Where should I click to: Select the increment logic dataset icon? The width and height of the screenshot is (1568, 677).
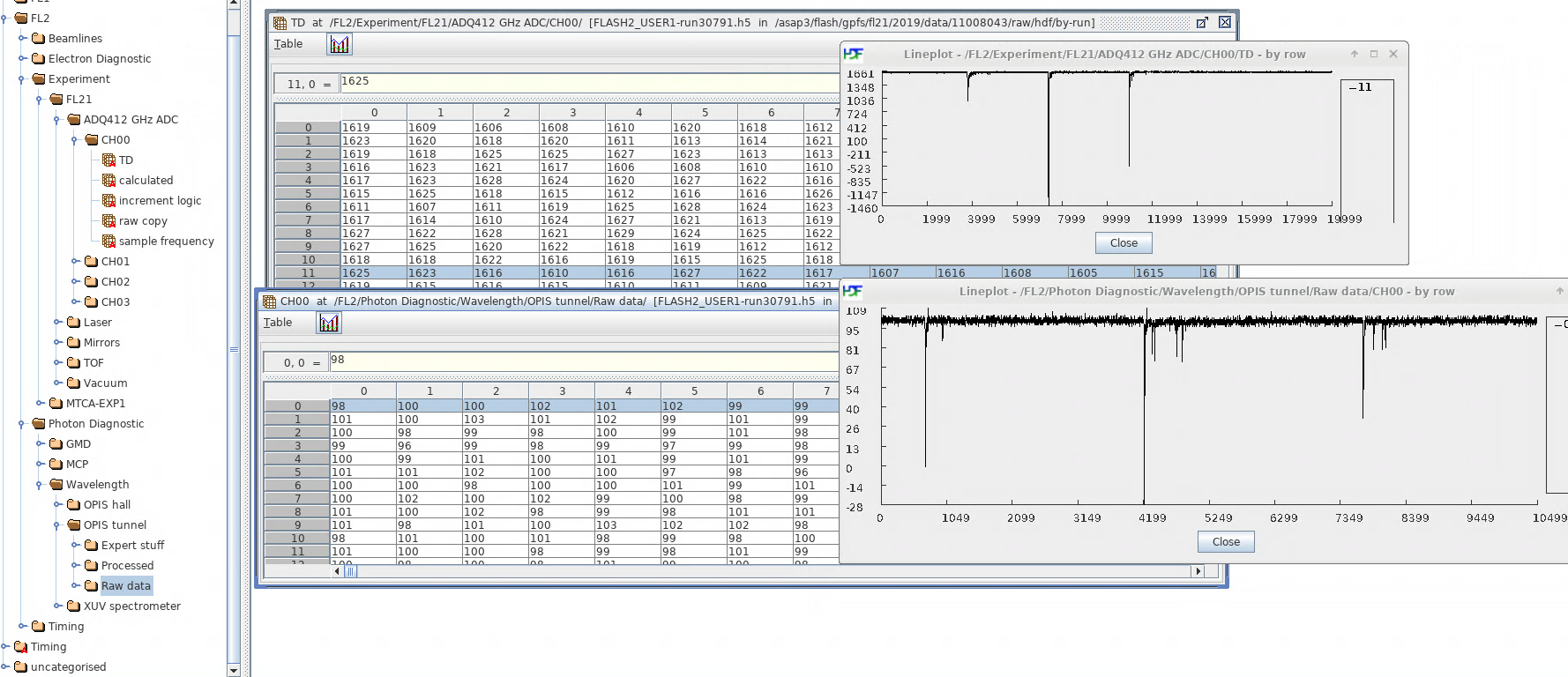(108, 200)
